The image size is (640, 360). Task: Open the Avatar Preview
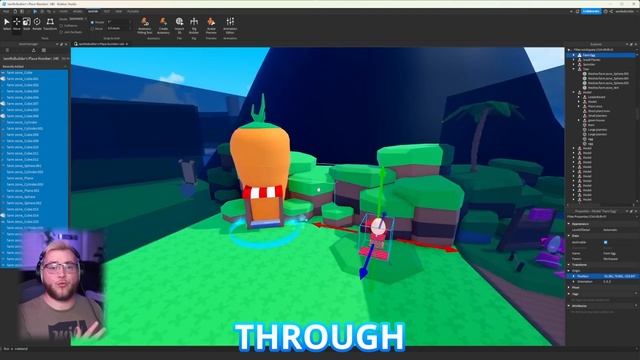(x=211, y=25)
